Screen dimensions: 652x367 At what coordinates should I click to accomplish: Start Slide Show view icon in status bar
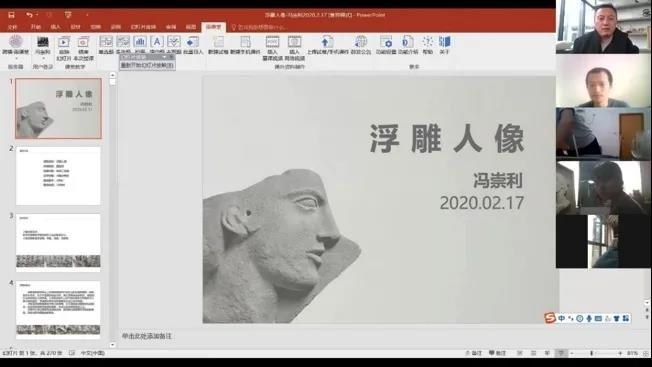(561, 353)
